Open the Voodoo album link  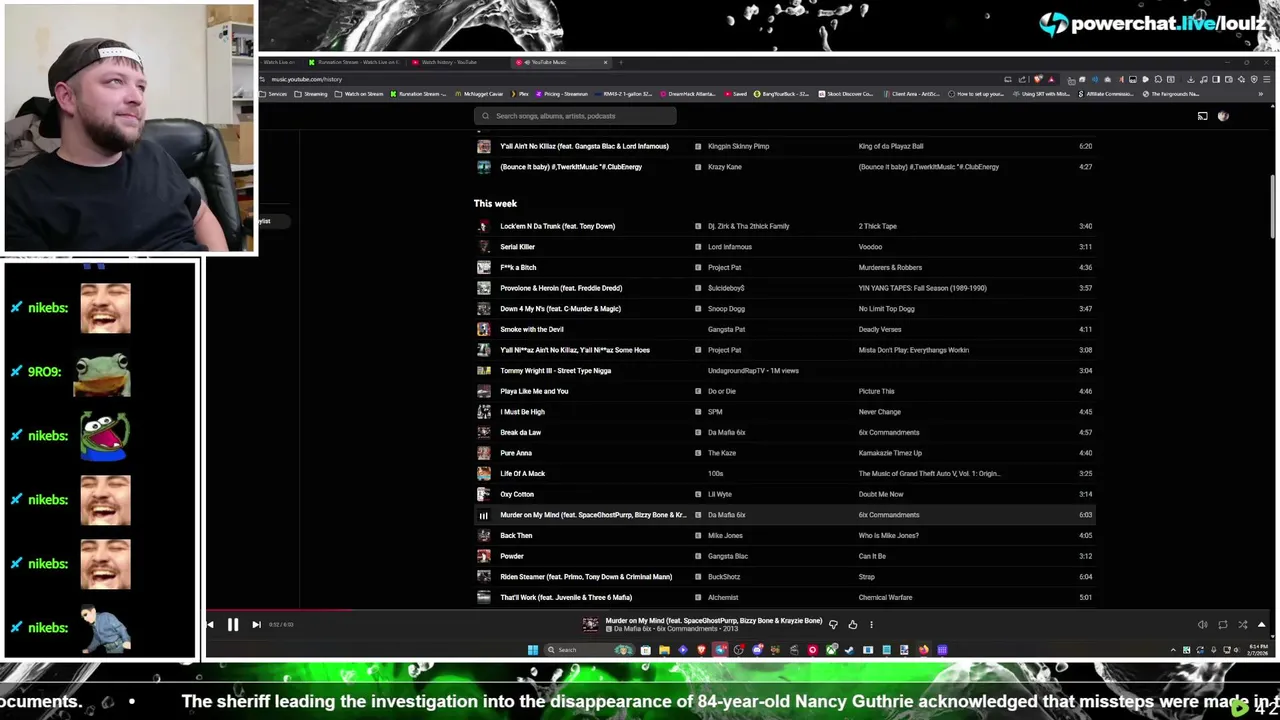(870, 247)
